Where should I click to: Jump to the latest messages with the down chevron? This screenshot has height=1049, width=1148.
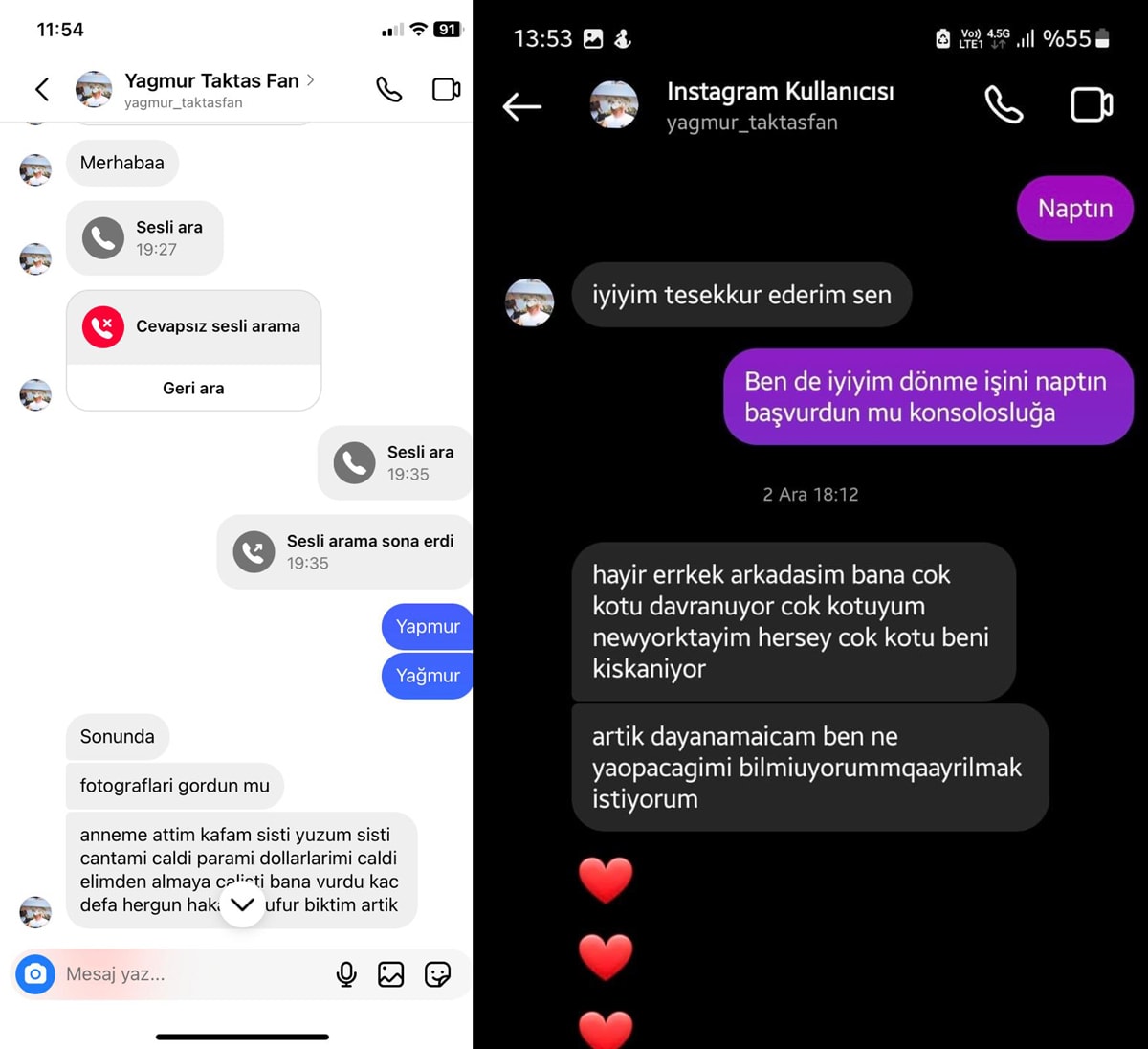pos(243,904)
